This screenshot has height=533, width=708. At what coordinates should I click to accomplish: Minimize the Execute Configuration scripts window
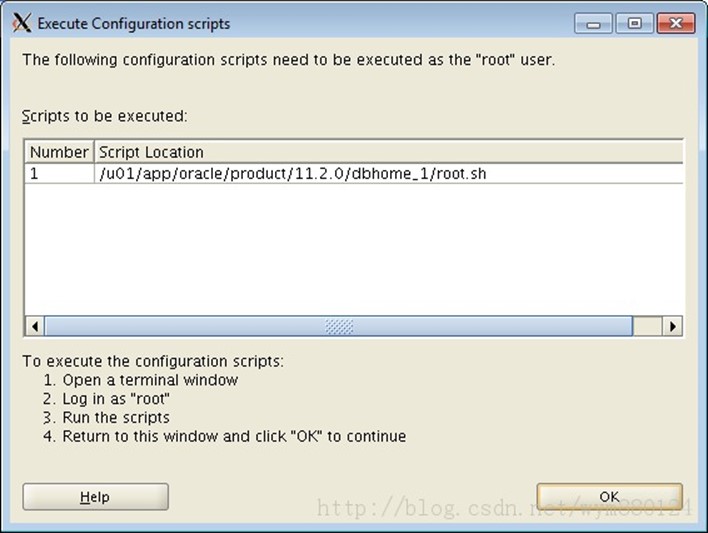tap(593, 23)
